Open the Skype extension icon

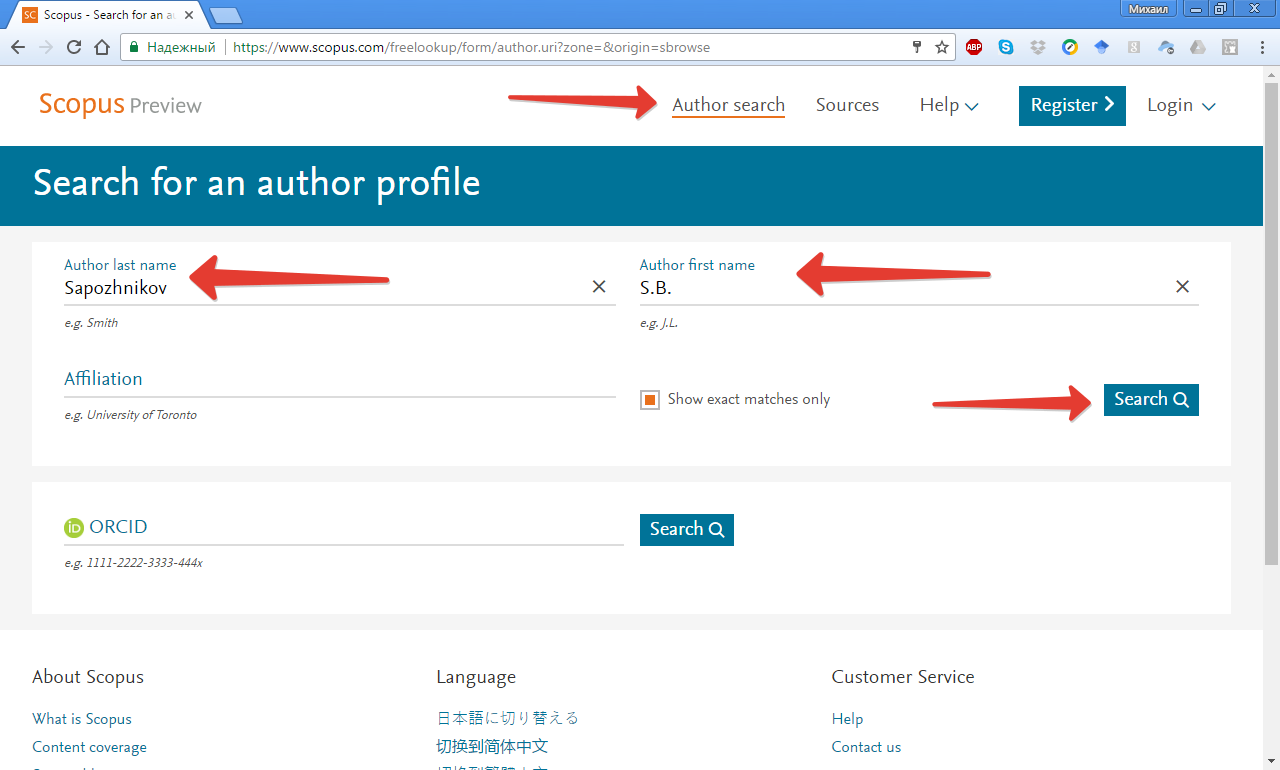1006,47
